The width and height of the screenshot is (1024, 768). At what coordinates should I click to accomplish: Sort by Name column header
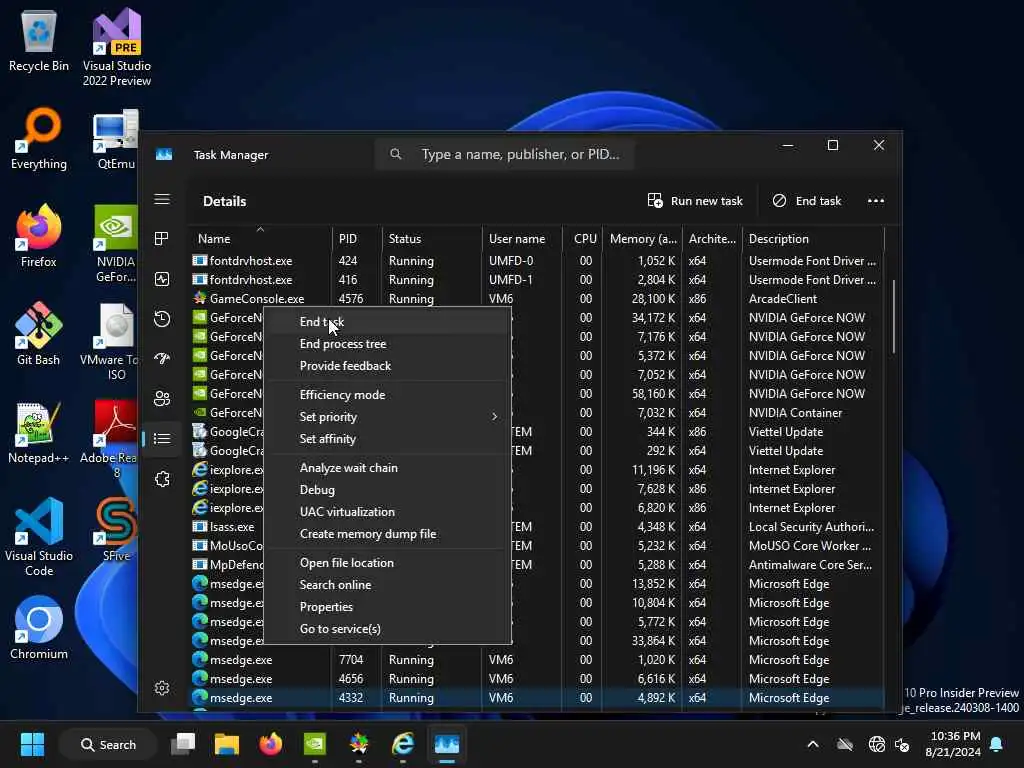(x=260, y=238)
